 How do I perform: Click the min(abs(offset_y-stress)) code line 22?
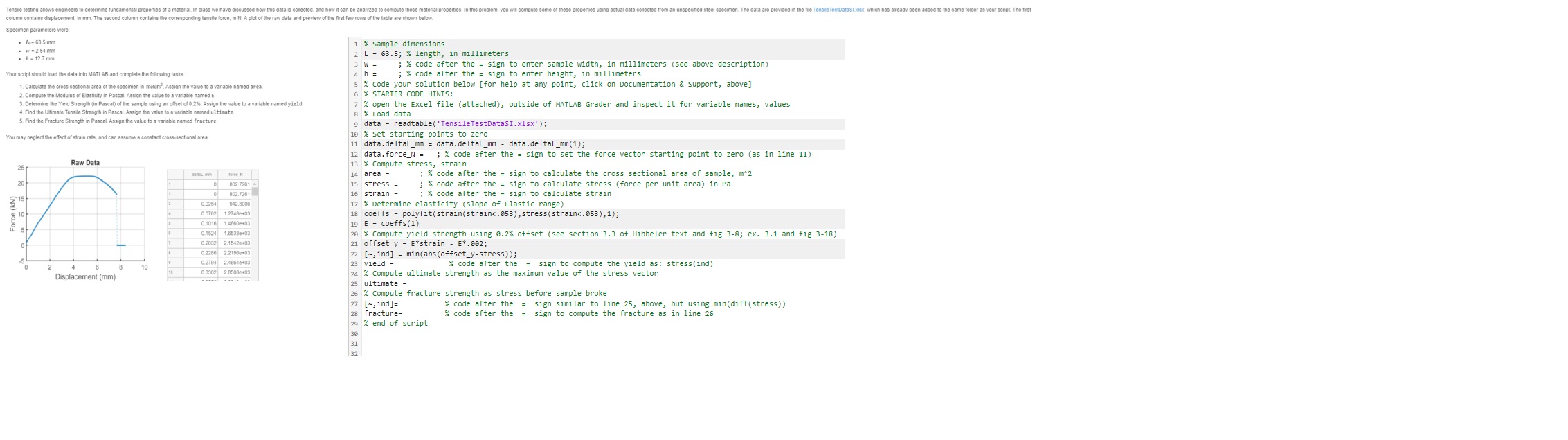[x=440, y=254]
